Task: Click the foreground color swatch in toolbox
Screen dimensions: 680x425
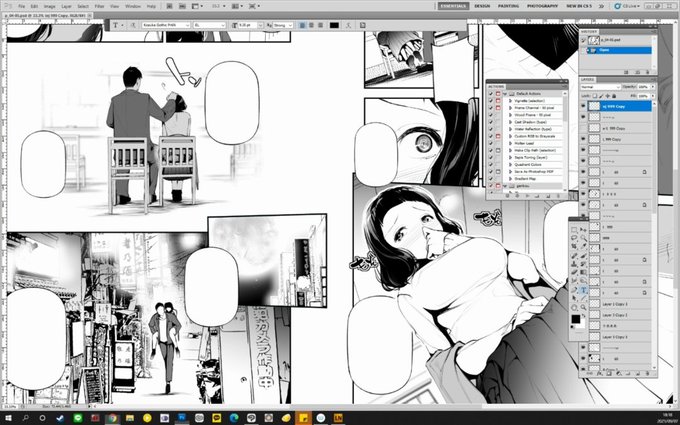Action: pyautogui.click(x=575, y=319)
